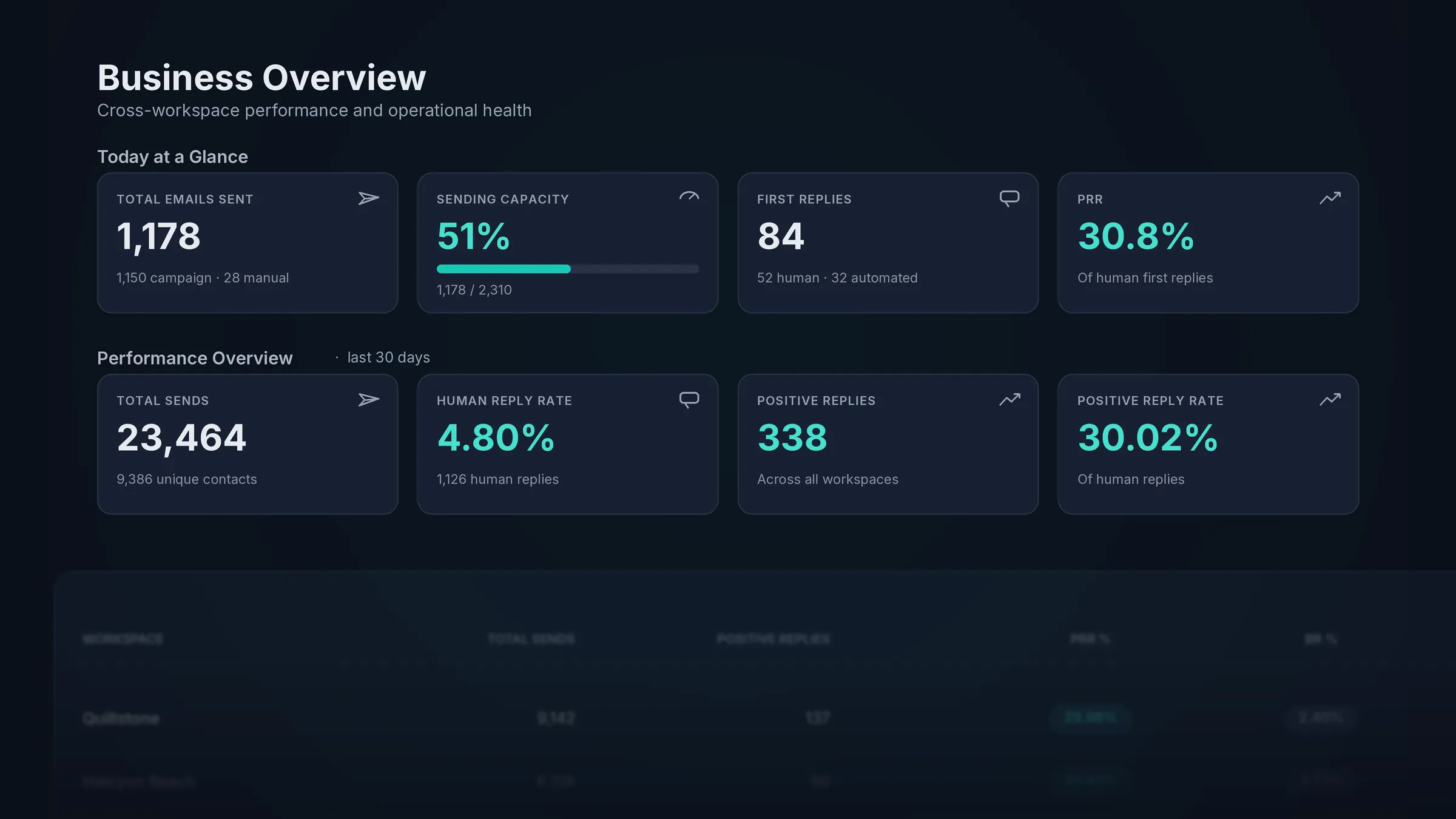Click the 4.80% human reply rate value
Image resolution: width=1456 pixels, height=819 pixels.
tap(496, 437)
